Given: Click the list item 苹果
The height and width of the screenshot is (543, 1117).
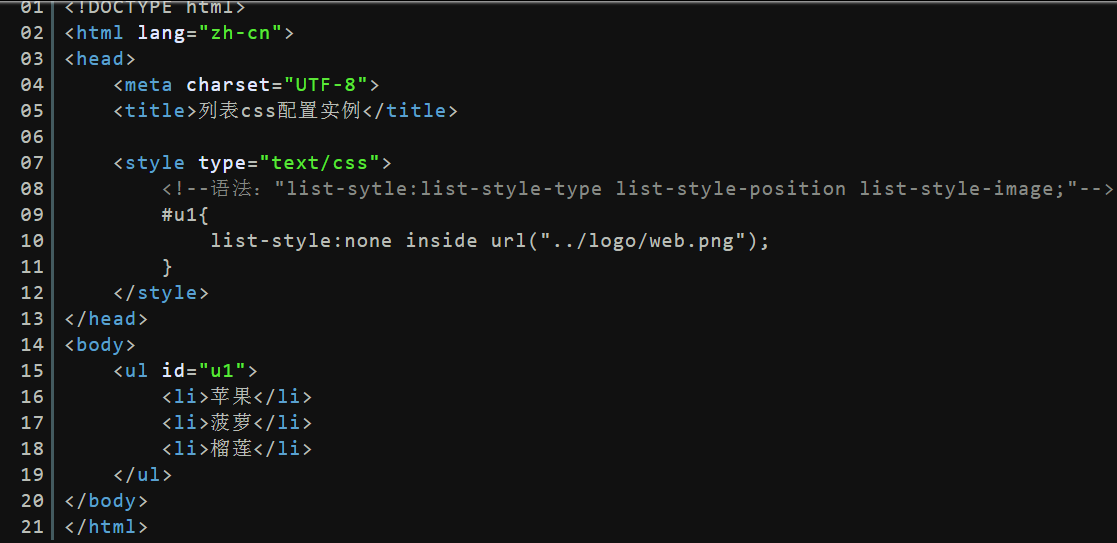Looking at the screenshot, I should [232, 396].
